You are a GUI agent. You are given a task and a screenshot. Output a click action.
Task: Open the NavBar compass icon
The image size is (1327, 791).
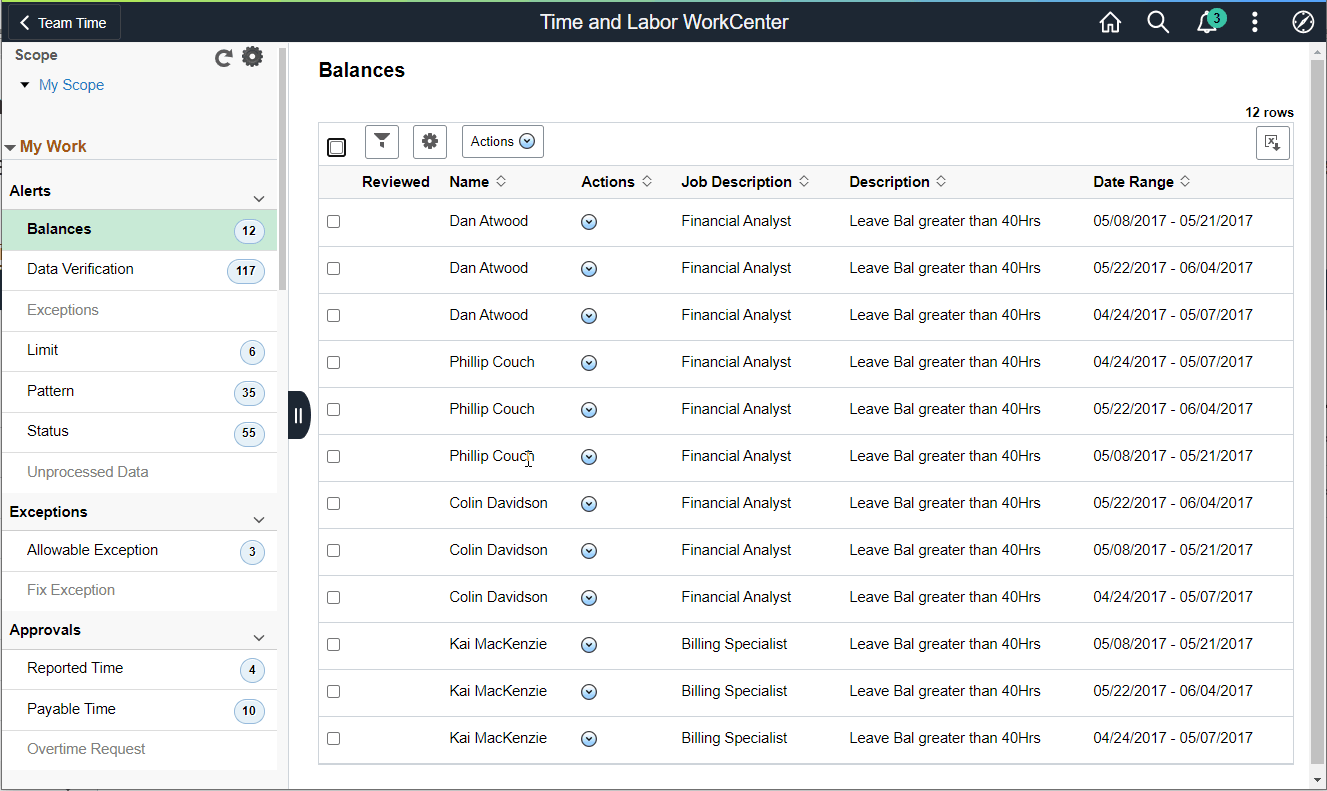coord(1302,21)
